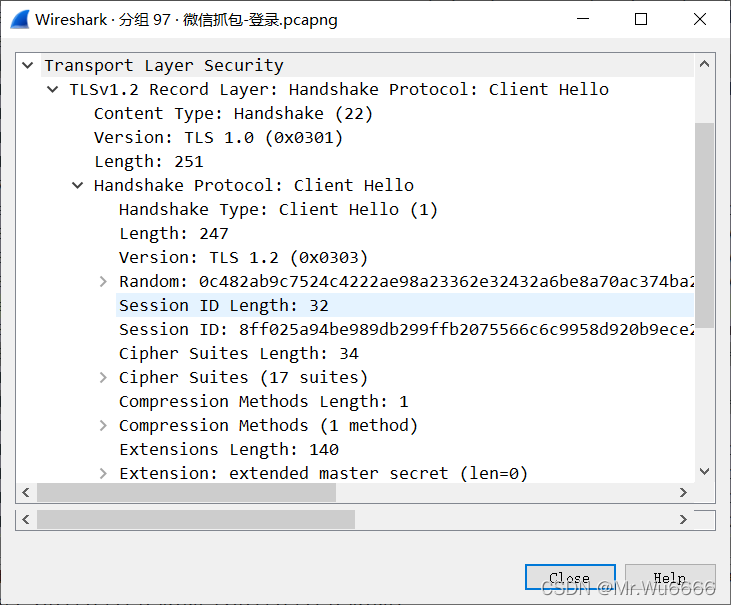Screen dimensions: 731x605
Task: Select the Extensions Length: 140 row
Action: pos(228,450)
